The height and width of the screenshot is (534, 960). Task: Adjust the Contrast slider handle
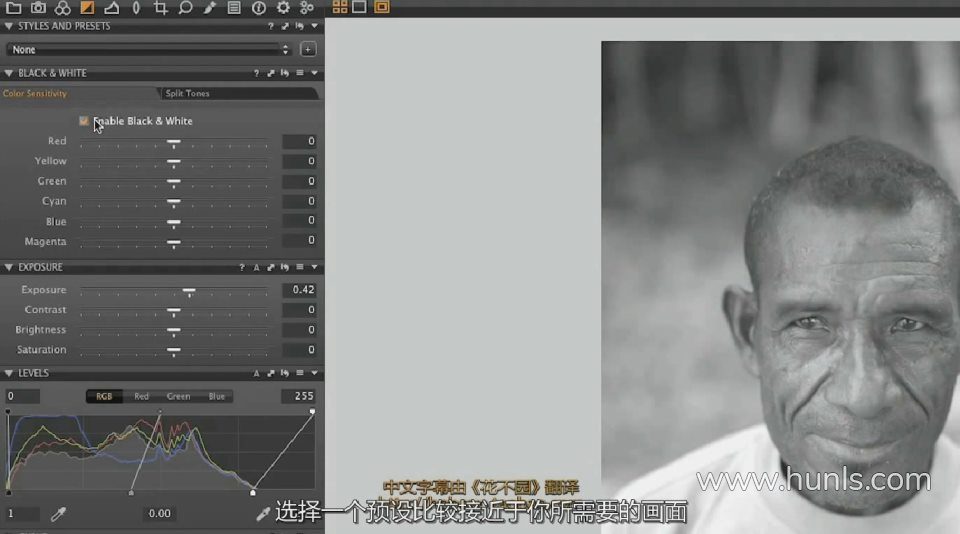pos(174,312)
